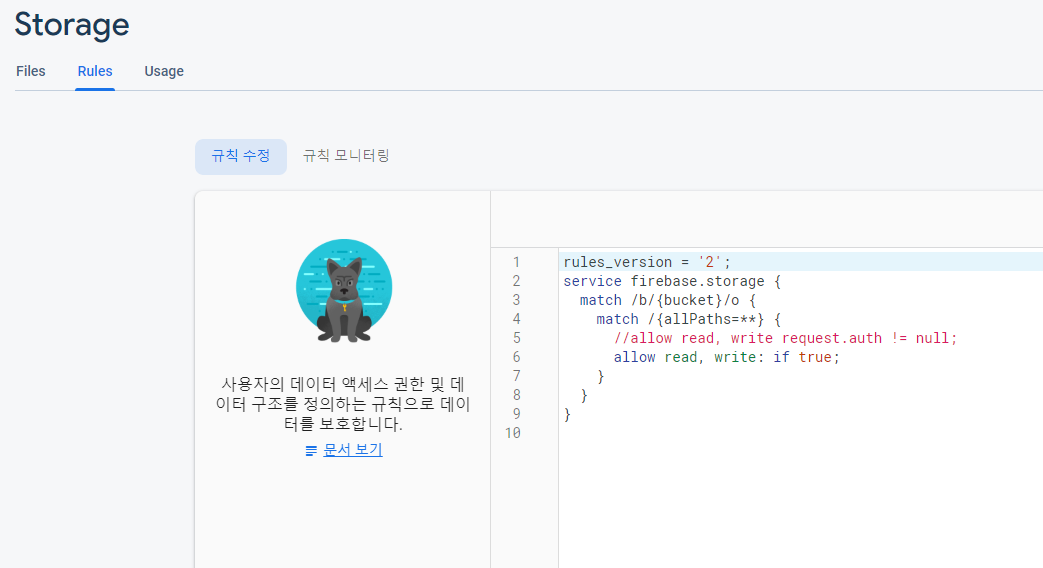Click the match /b/{bucket}/o line
The image size is (1043, 568).
tap(668, 300)
